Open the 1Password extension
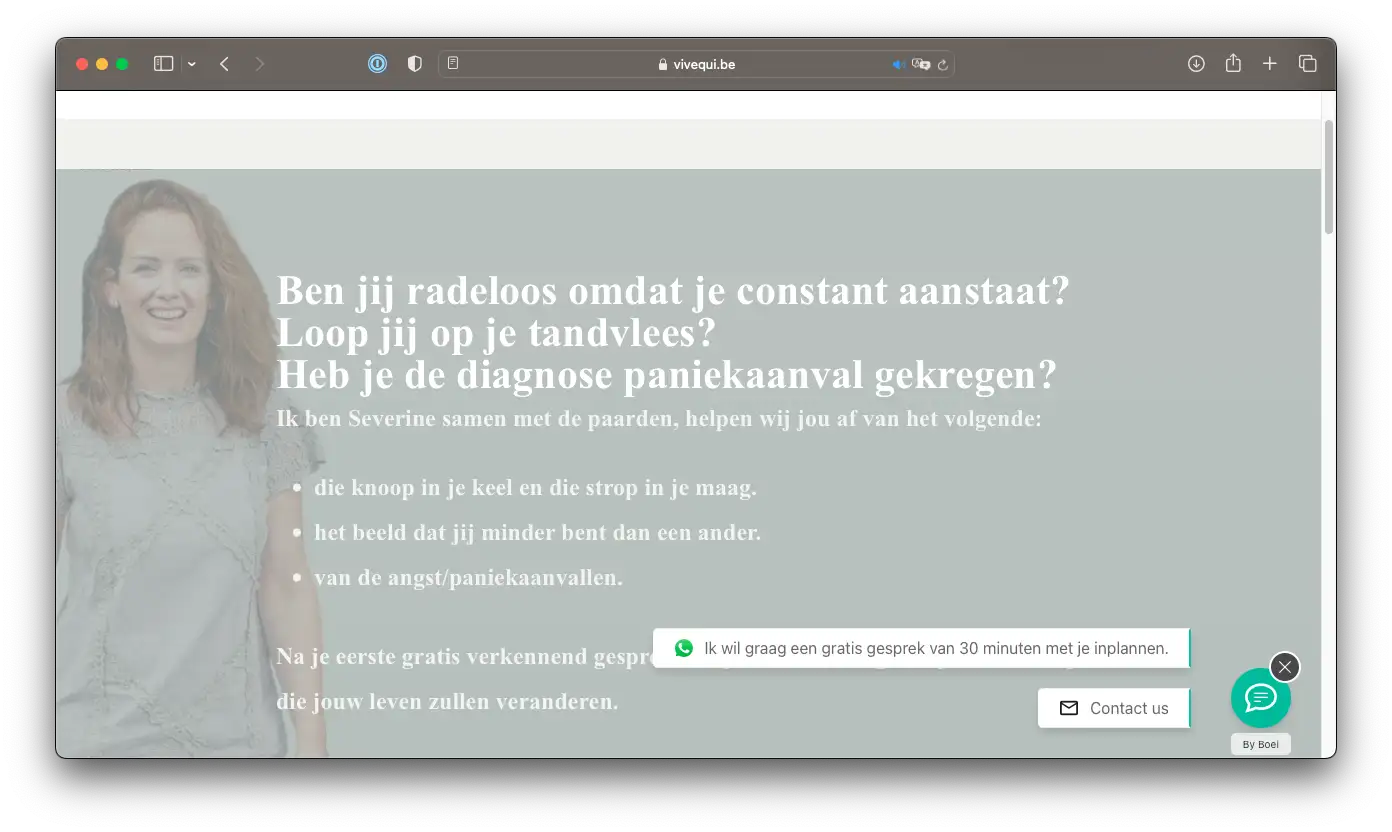Viewport: 1392px width, 832px height. tap(377, 64)
